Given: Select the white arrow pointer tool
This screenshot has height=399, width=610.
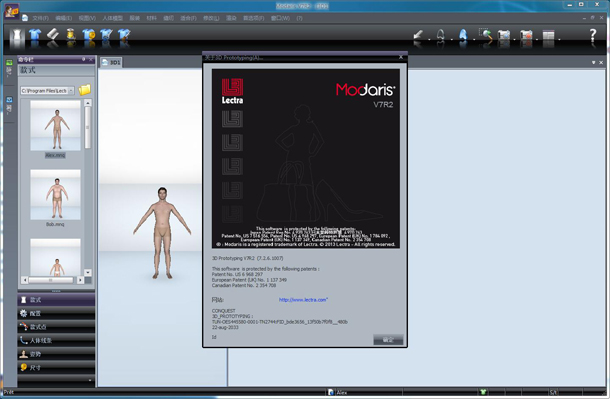Looking at the screenshot, I should [418, 36].
